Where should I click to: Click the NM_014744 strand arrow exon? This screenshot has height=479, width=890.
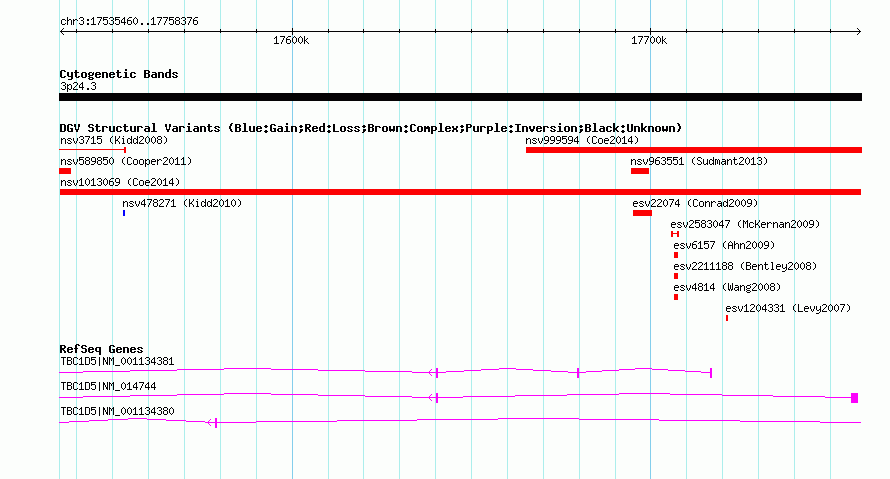click(x=434, y=397)
